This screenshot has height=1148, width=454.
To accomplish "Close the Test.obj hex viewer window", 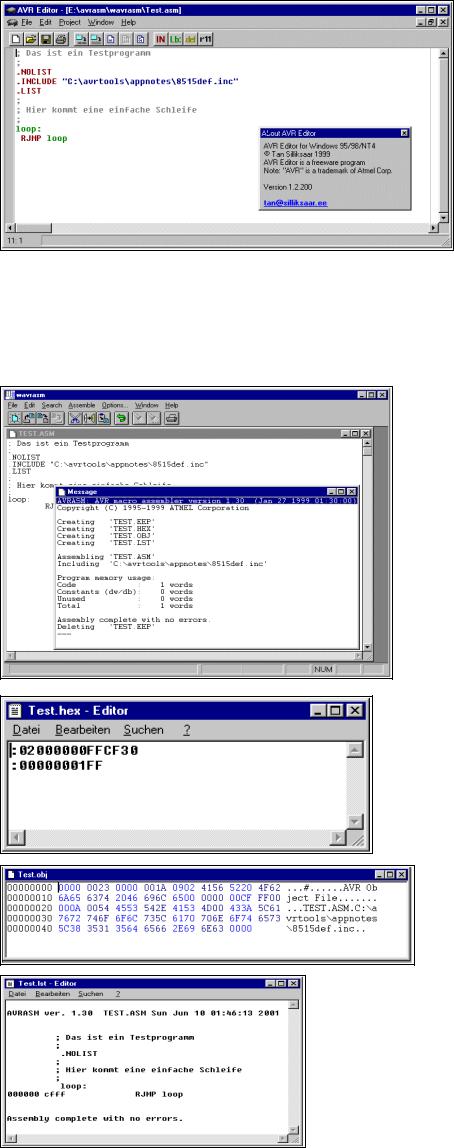I will pos(404,874).
